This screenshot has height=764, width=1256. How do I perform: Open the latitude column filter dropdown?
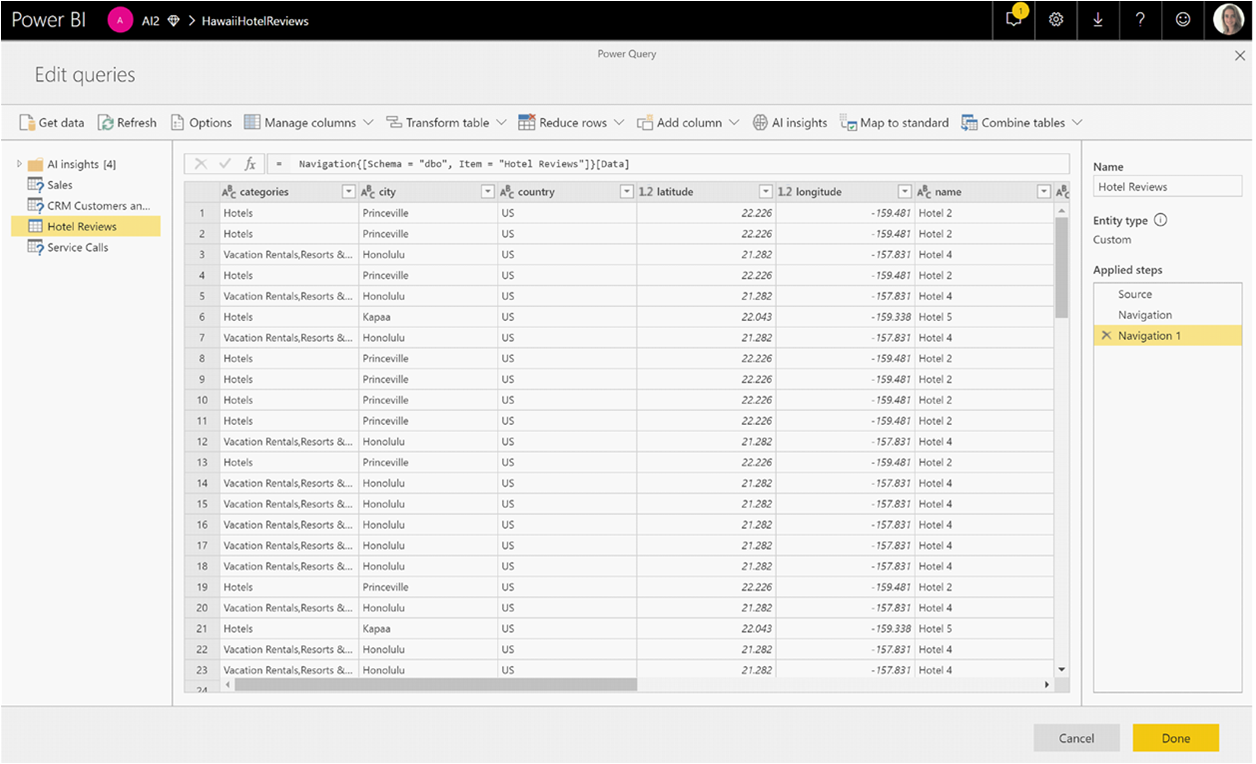[x=765, y=192]
